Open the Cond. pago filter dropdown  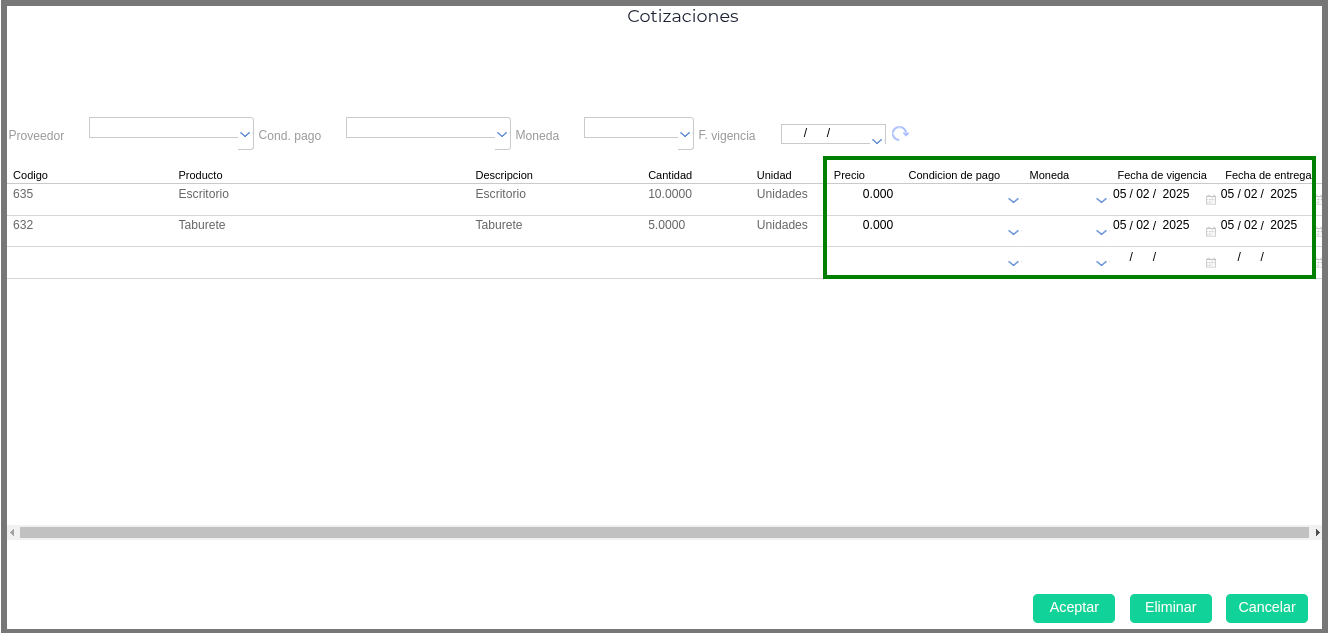pyautogui.click(x=502, y=134)
